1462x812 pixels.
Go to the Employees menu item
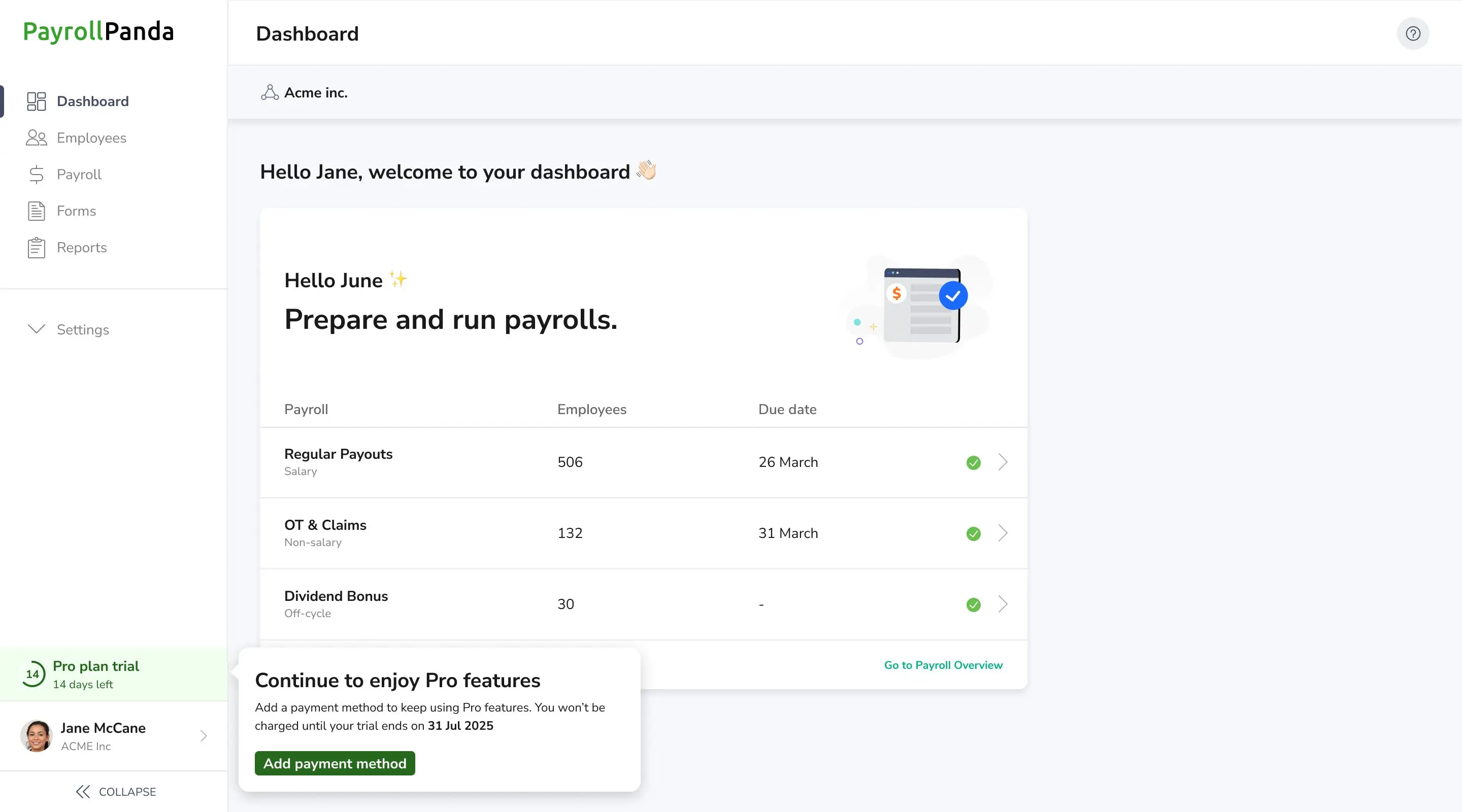point(91,138)
